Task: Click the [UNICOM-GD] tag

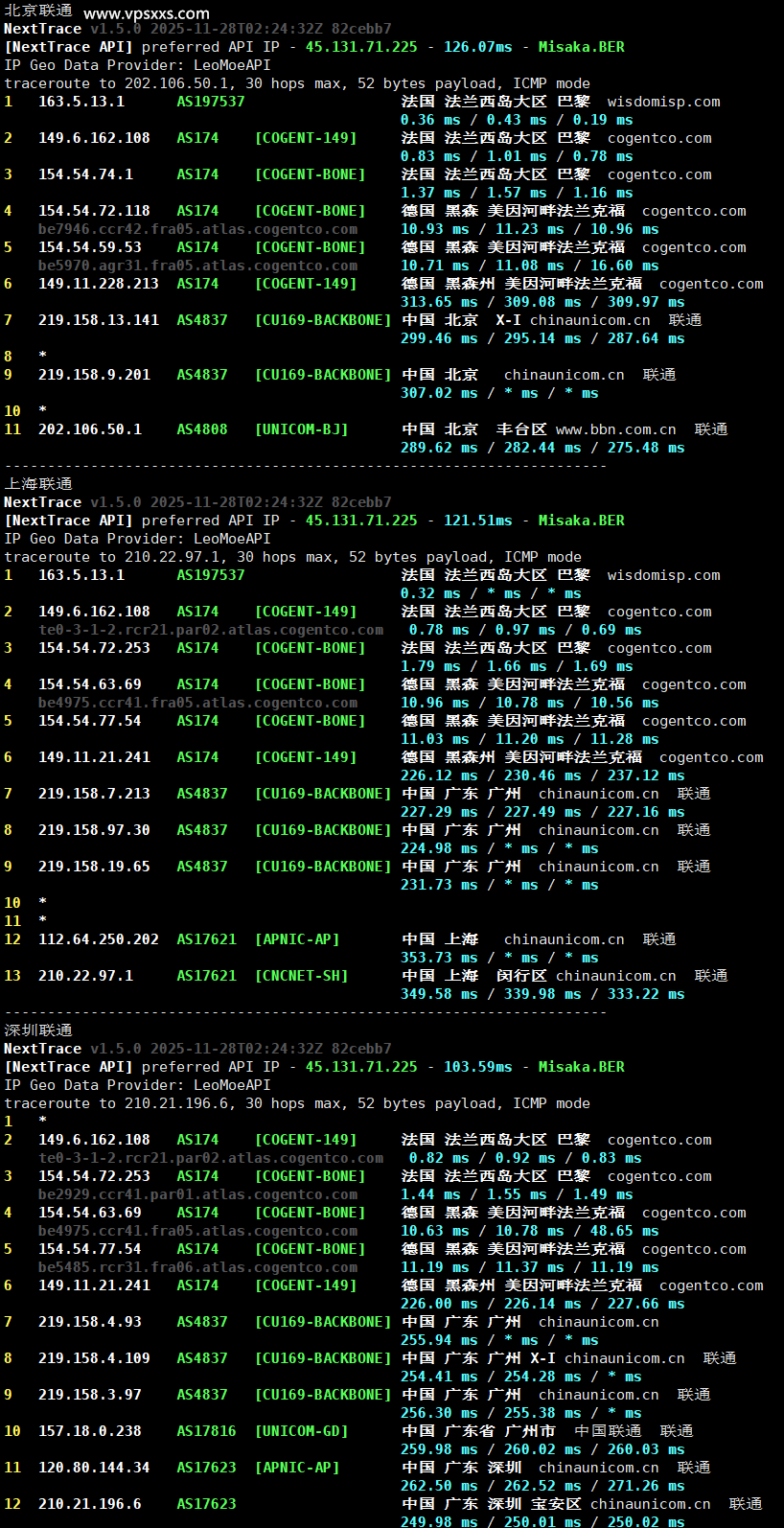Action: [x=301, y=1431]
